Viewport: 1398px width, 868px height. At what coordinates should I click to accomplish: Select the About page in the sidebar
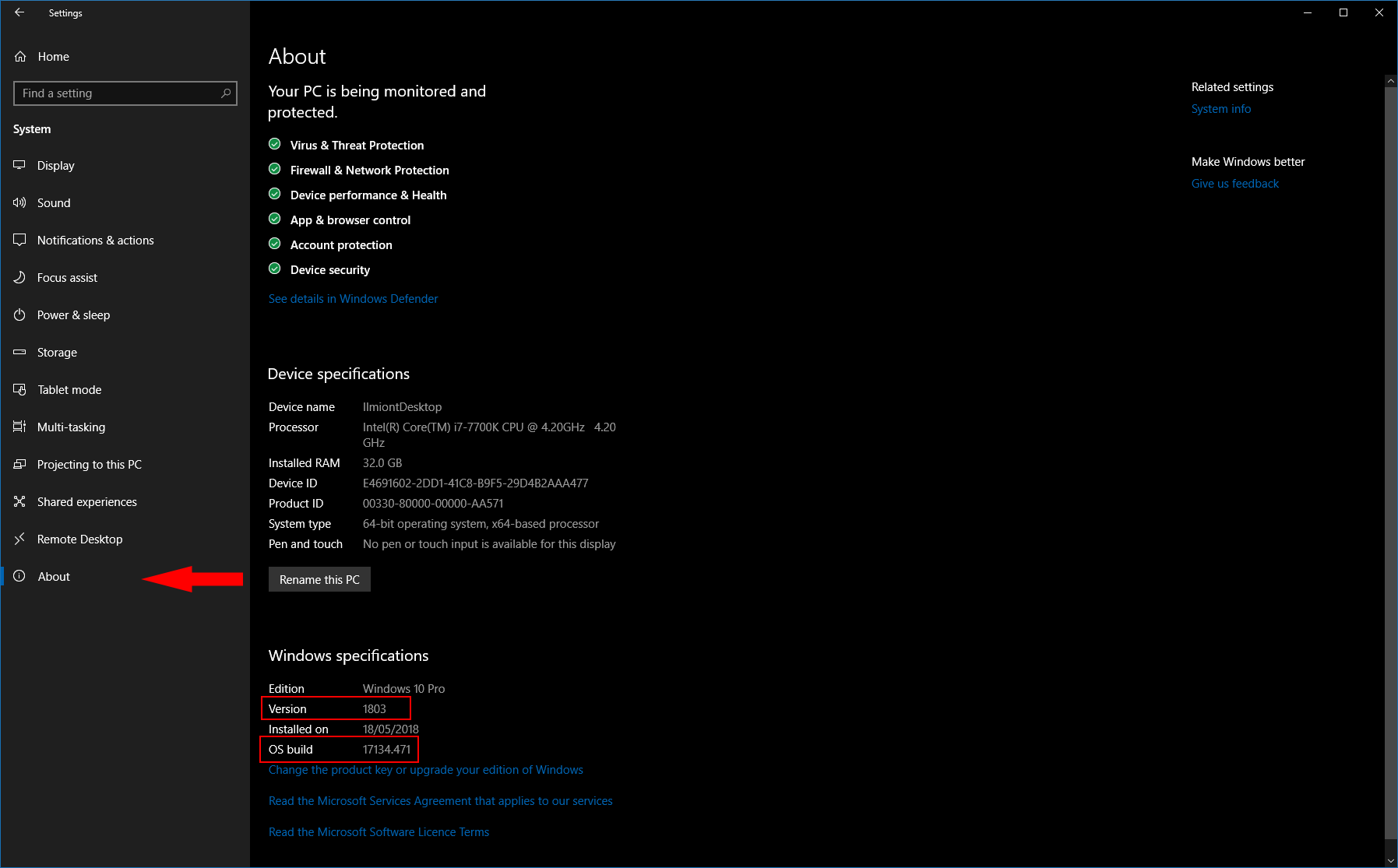[54, 576]
